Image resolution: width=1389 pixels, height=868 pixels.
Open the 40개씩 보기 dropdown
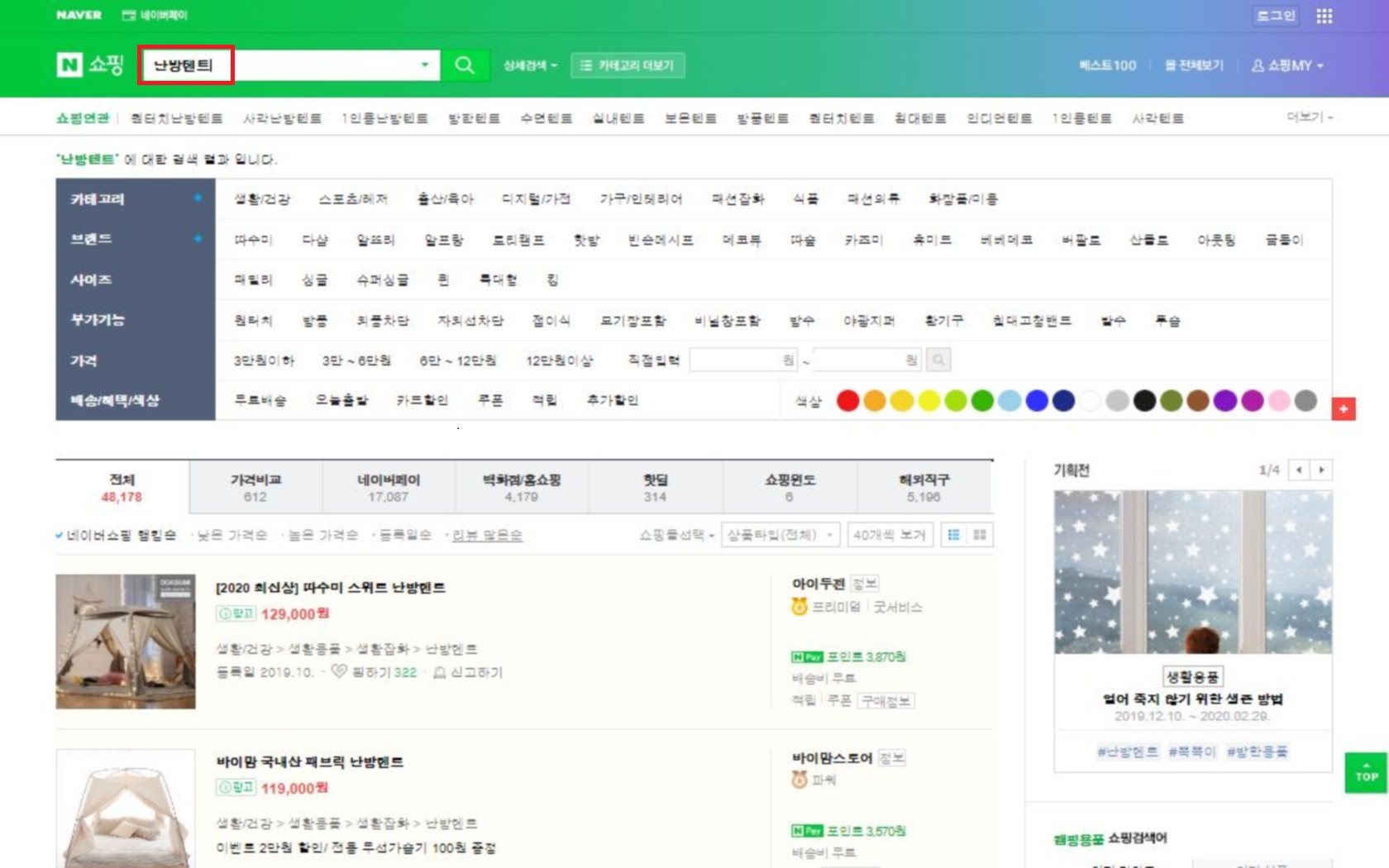[x=890, y=535]
